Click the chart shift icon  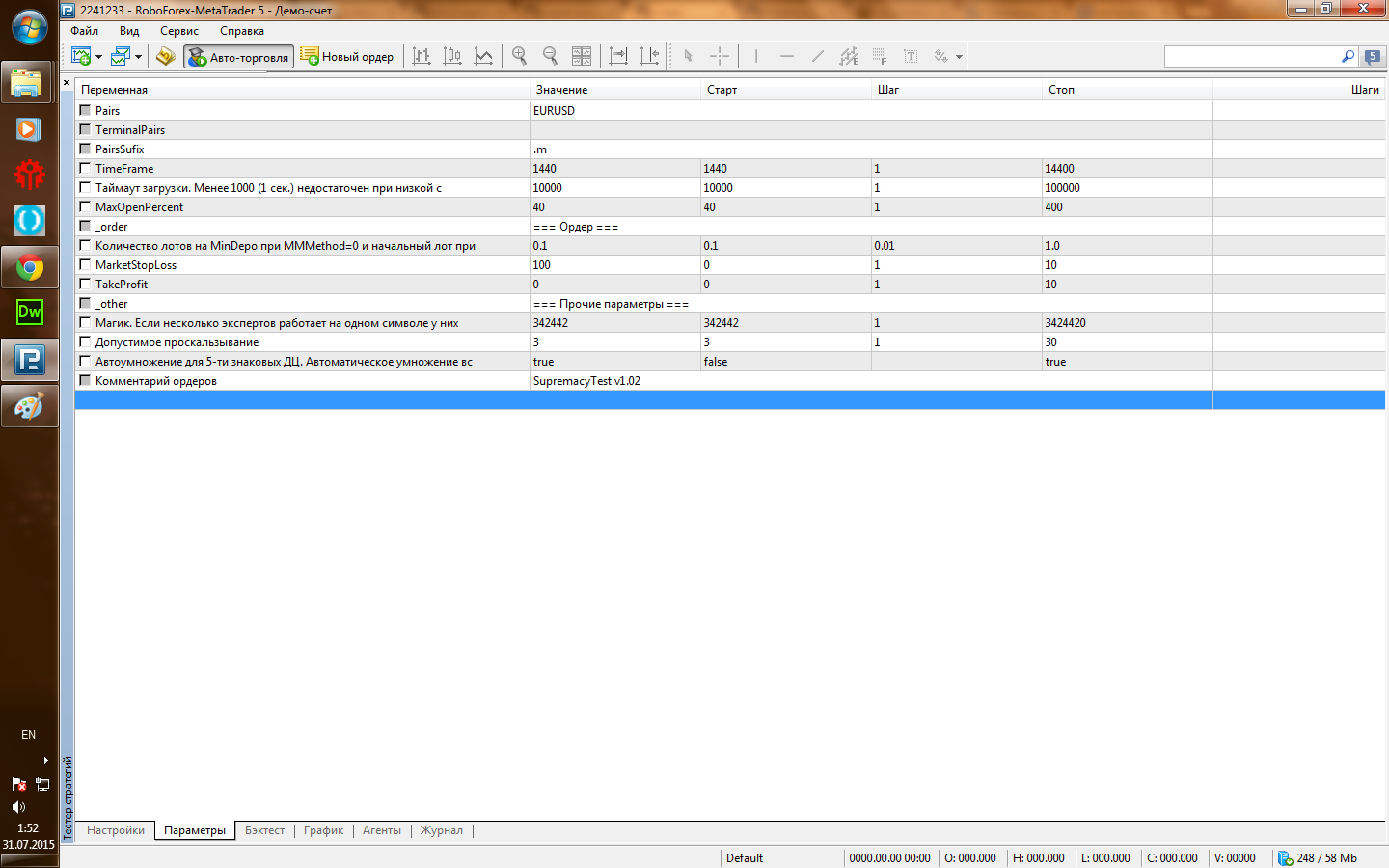pos(649,57)
